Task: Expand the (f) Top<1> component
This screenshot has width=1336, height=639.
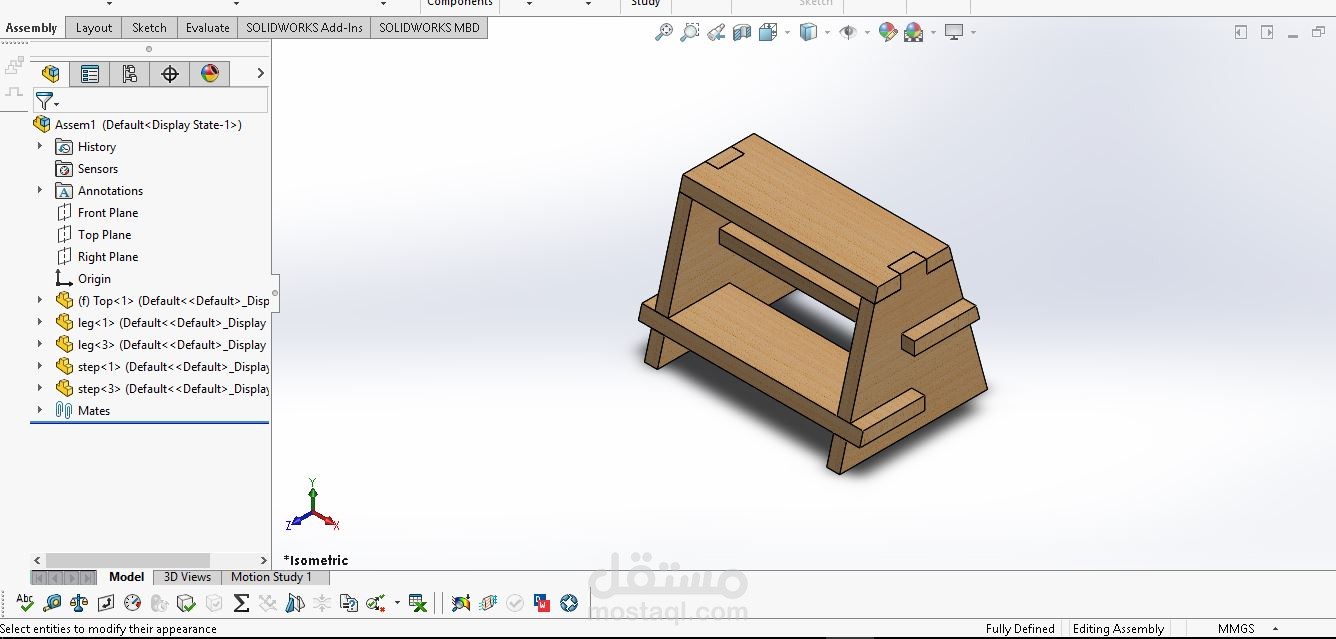Action: [x=40, y=300]
